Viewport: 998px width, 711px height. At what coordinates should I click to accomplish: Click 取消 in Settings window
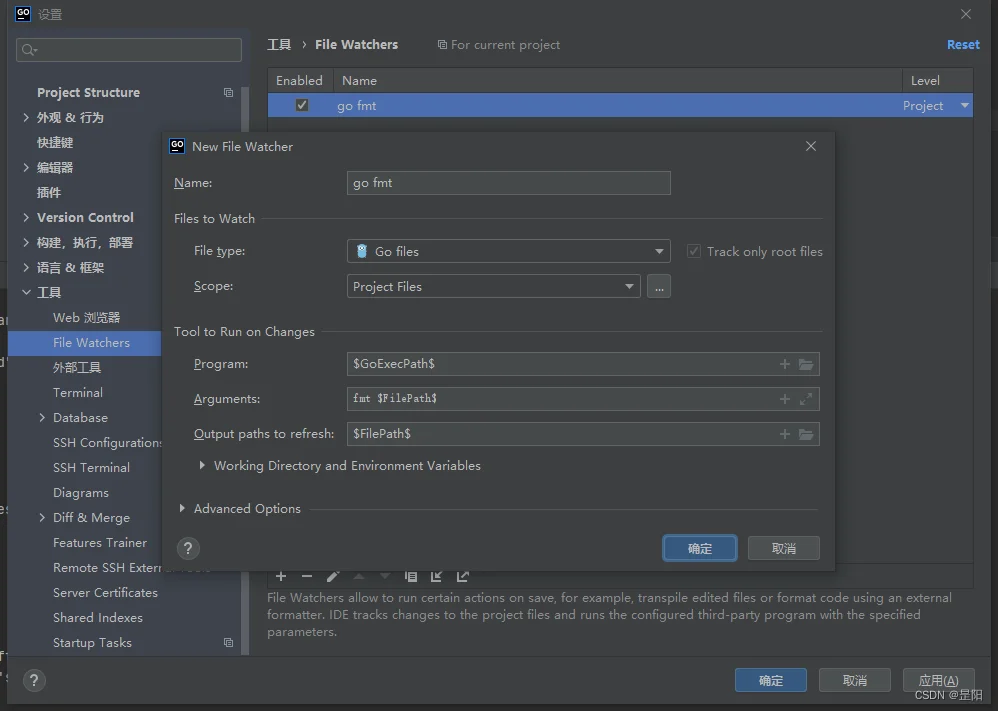coord(855,680)
